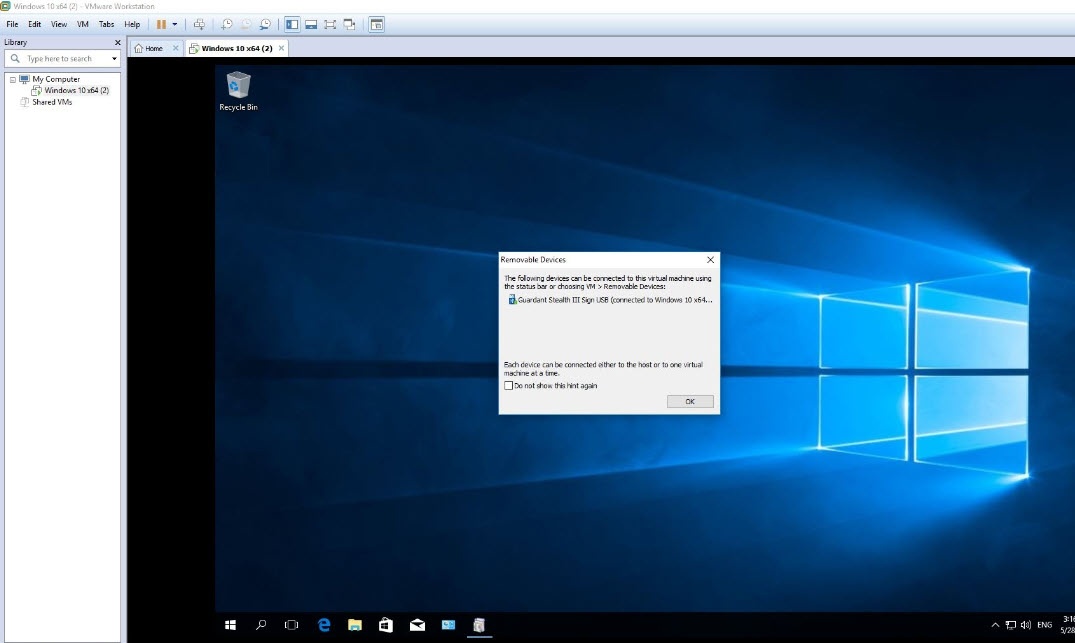The height and width of the screenshot is (643, 1075).
Task: Switch to the Home tab
Action: point(149,48)
